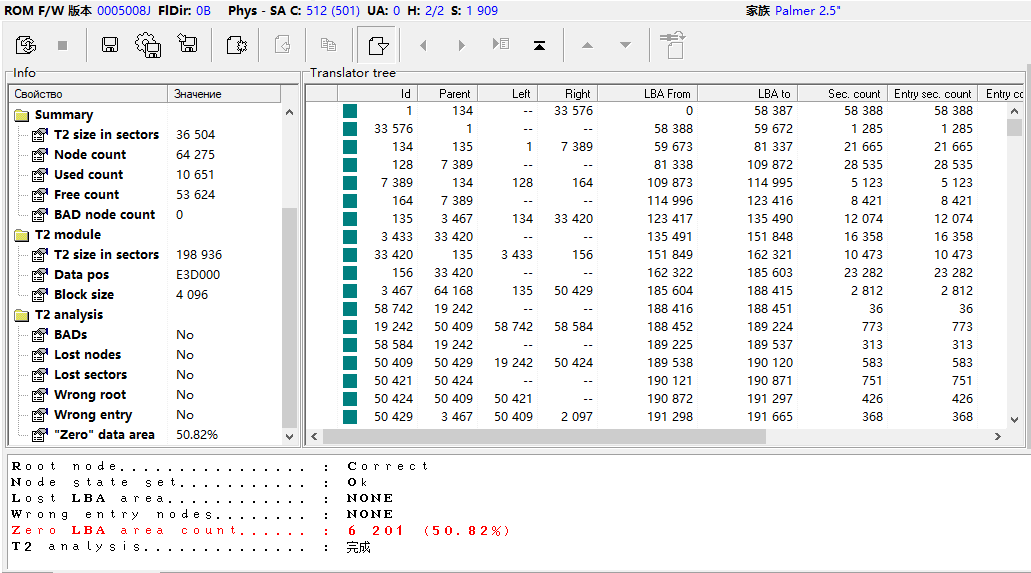1031x573 pixels.
Task: Click the teal square of node Id 1
Action: (x=350, y=111)
